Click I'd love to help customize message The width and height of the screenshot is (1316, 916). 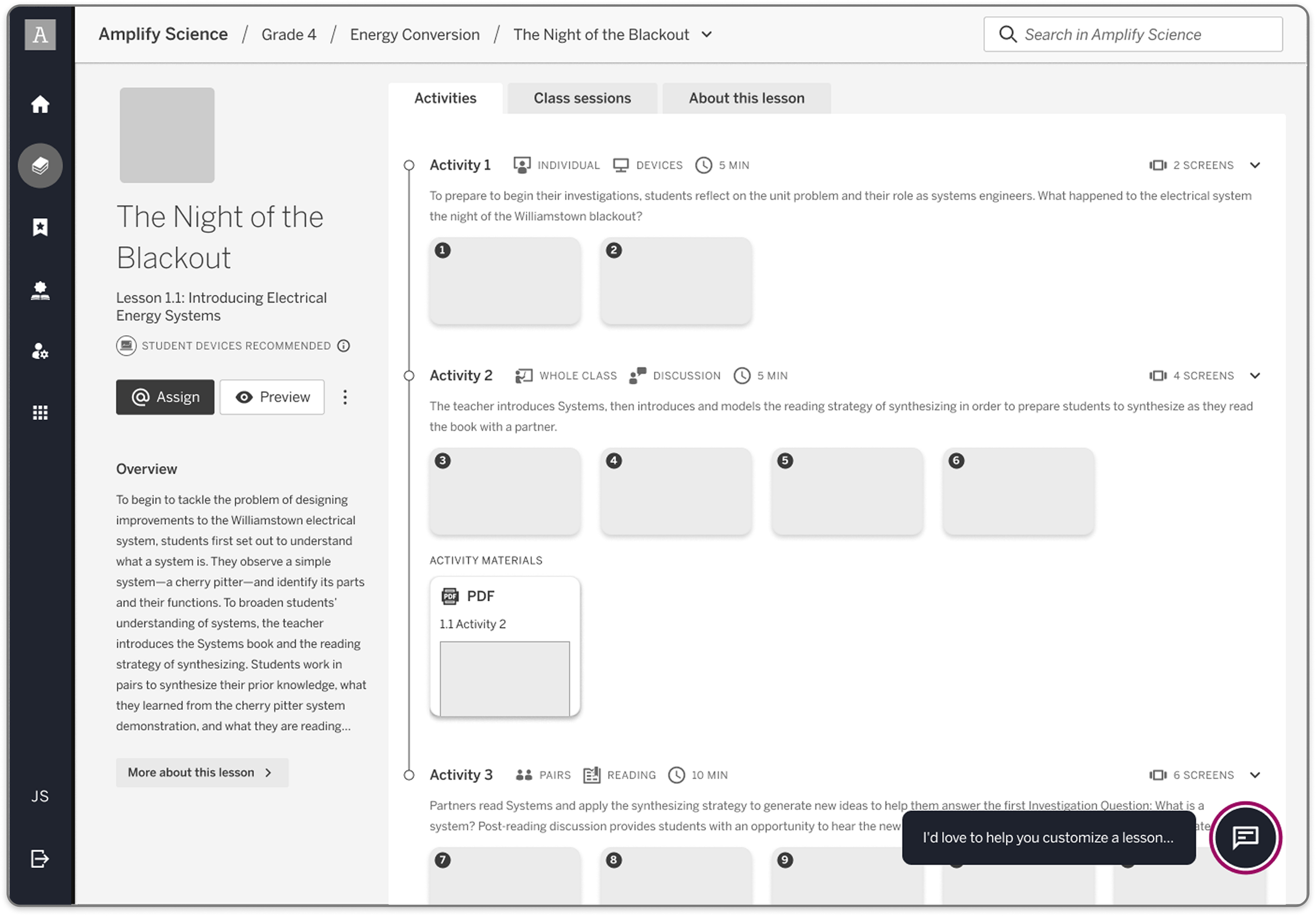[x=1049, y=838]
